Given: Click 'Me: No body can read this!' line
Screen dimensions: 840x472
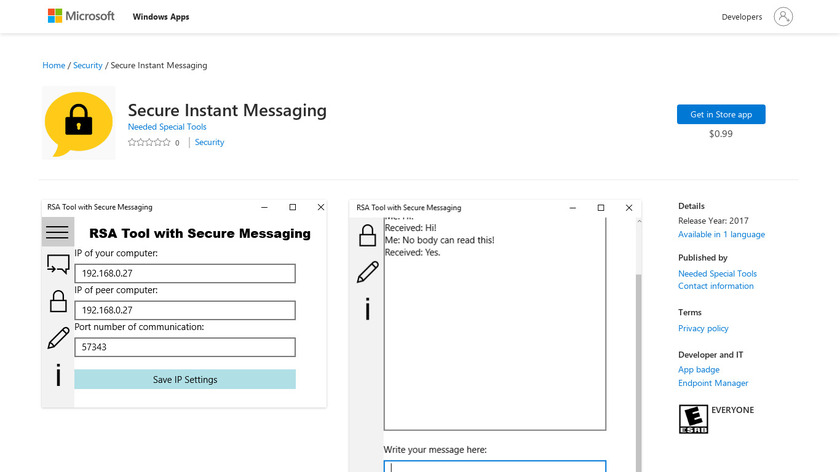Looking at the screenshot, I should [x=439, y=240].
